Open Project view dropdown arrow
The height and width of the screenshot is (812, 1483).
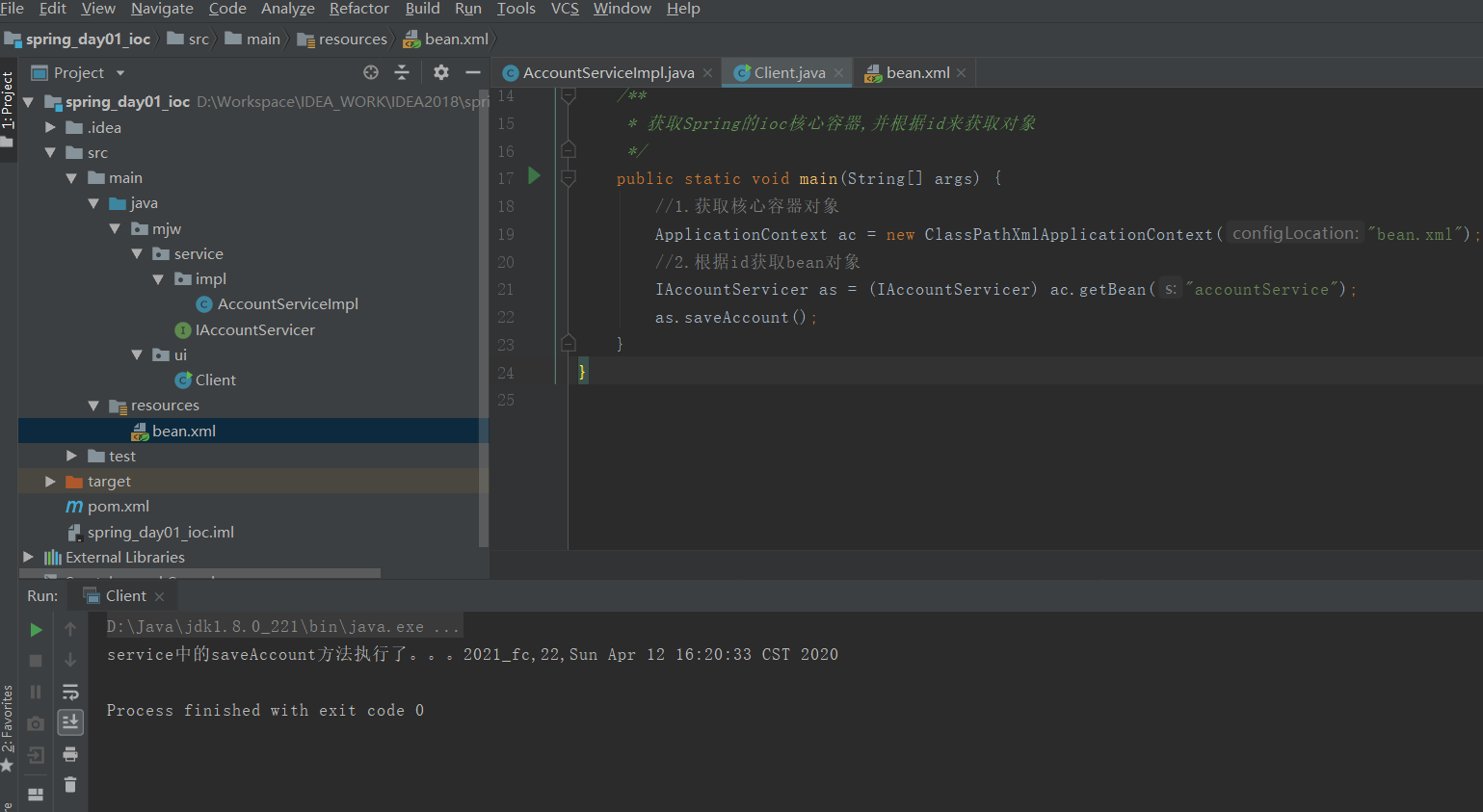point(120,73)
